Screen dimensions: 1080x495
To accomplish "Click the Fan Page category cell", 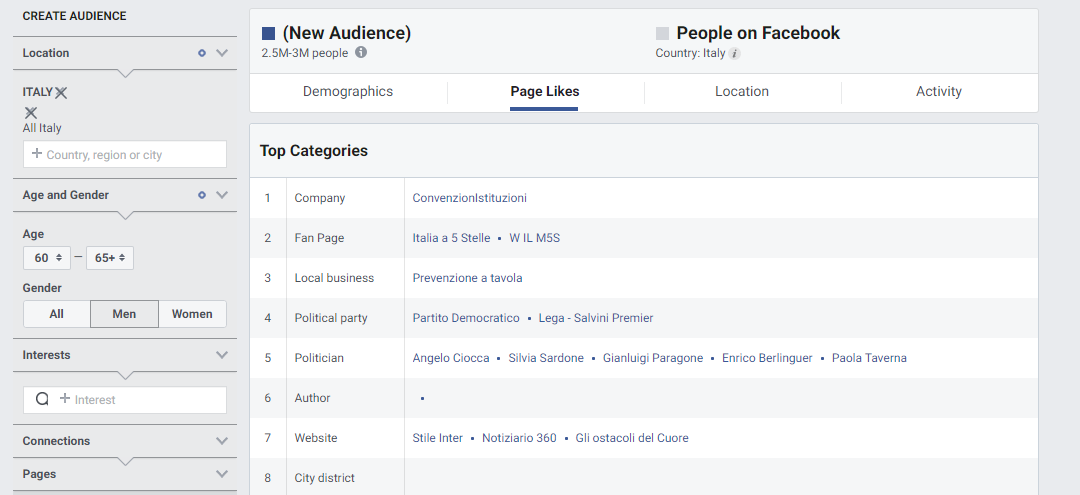I will click(345, 238).
